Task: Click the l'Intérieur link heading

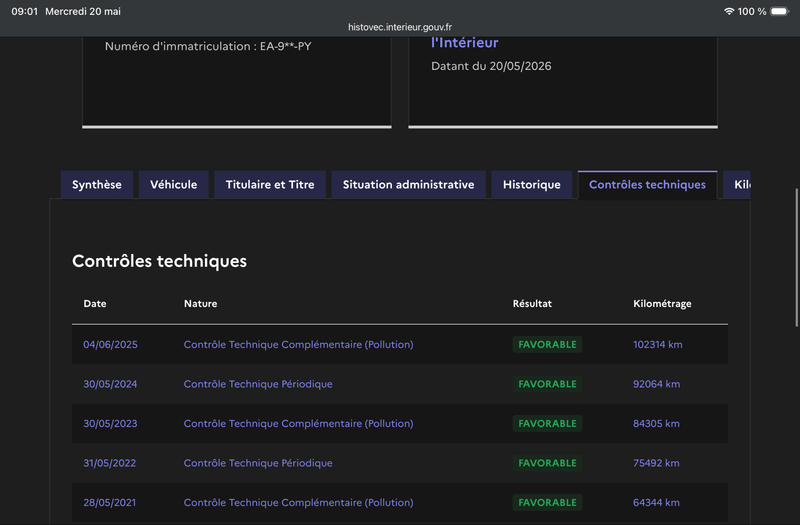Action: coord(464,43)
